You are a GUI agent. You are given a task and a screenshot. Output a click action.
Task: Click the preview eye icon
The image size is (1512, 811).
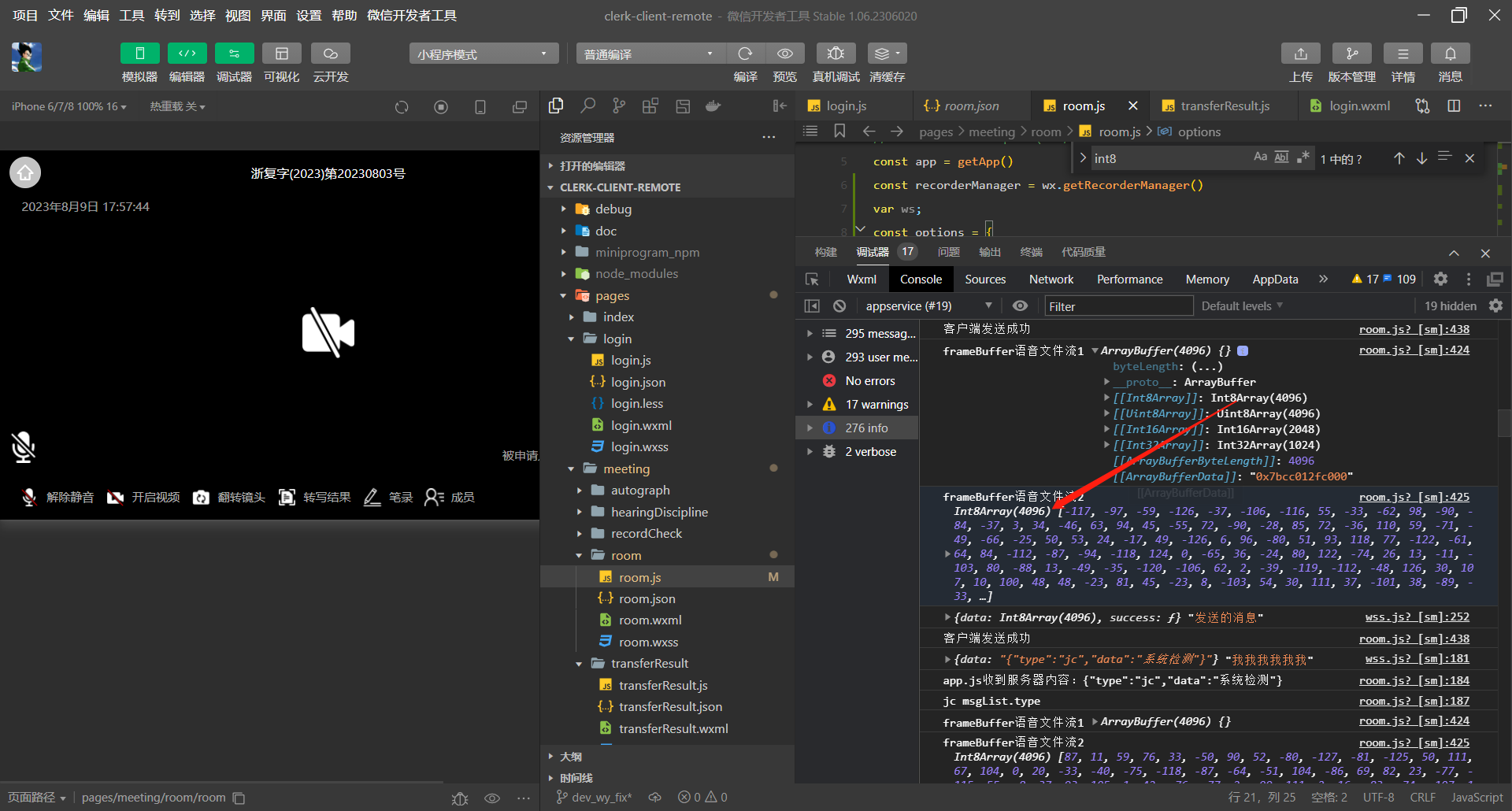[x=785, y=54]
